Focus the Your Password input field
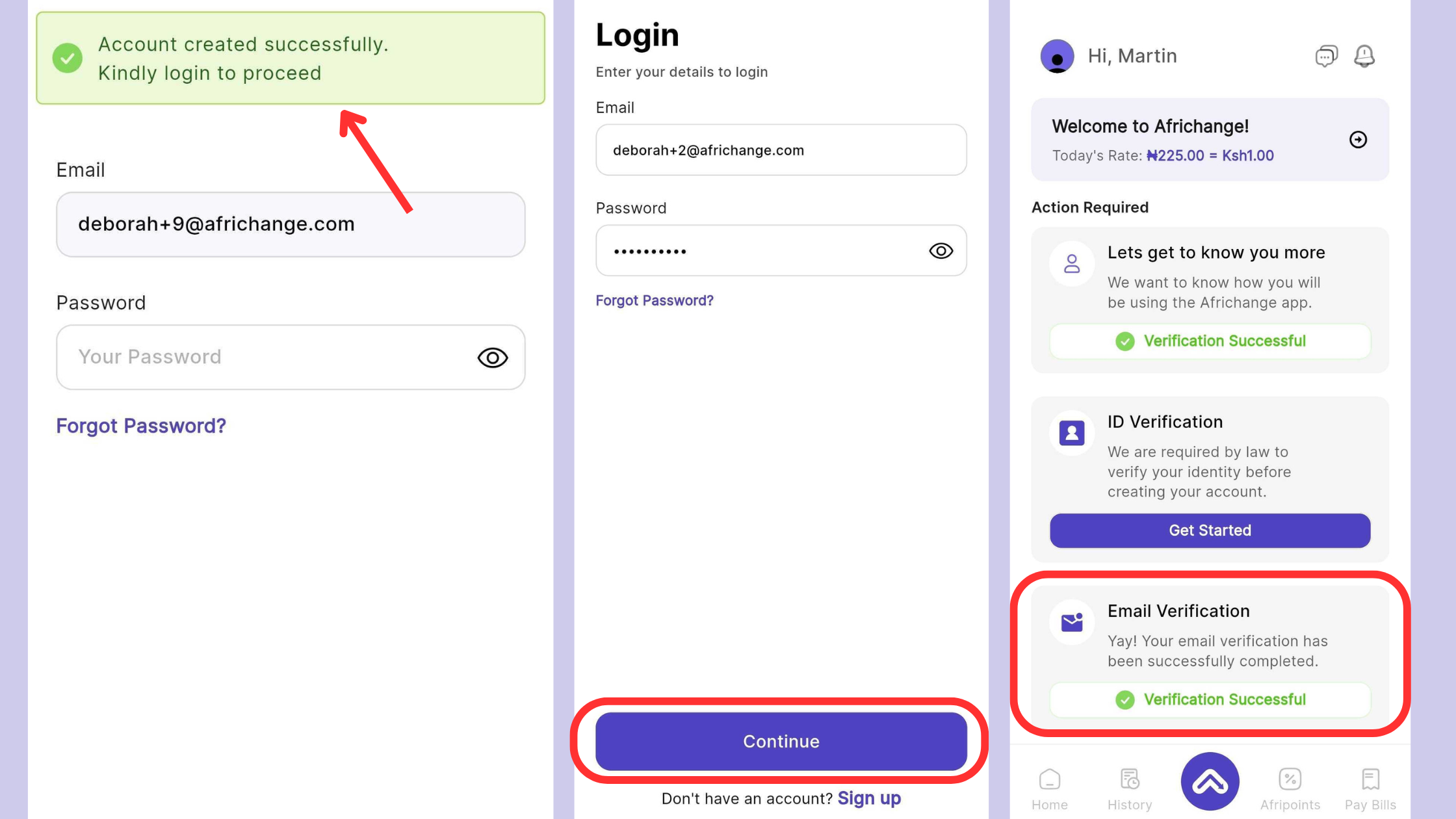The image size is (1456, 819). [x=291, y=357]
